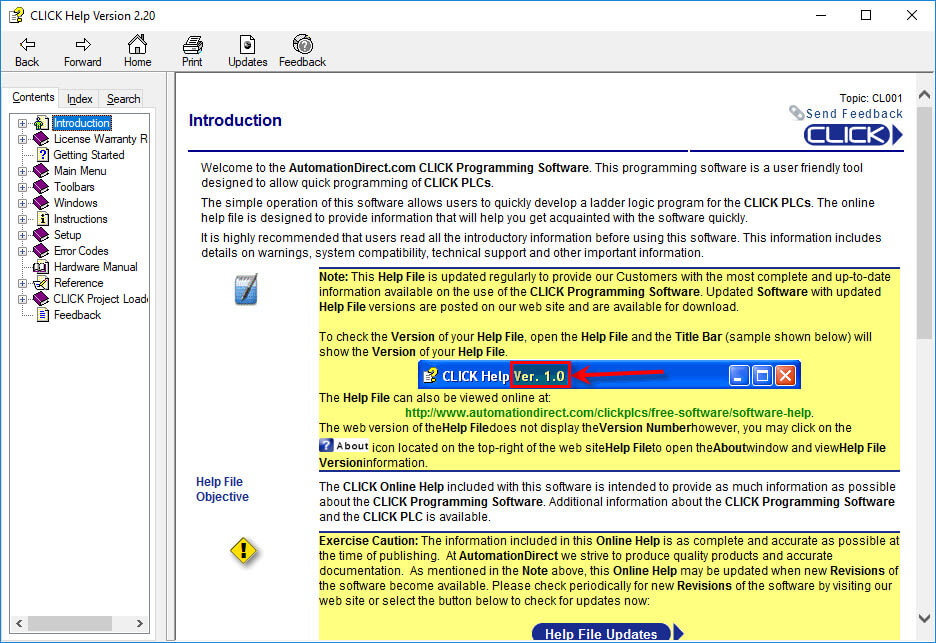Image resolution: width=936 pixels, height=643 pixels.
Task: Click the Toolbars book icon
Action: 41,187
